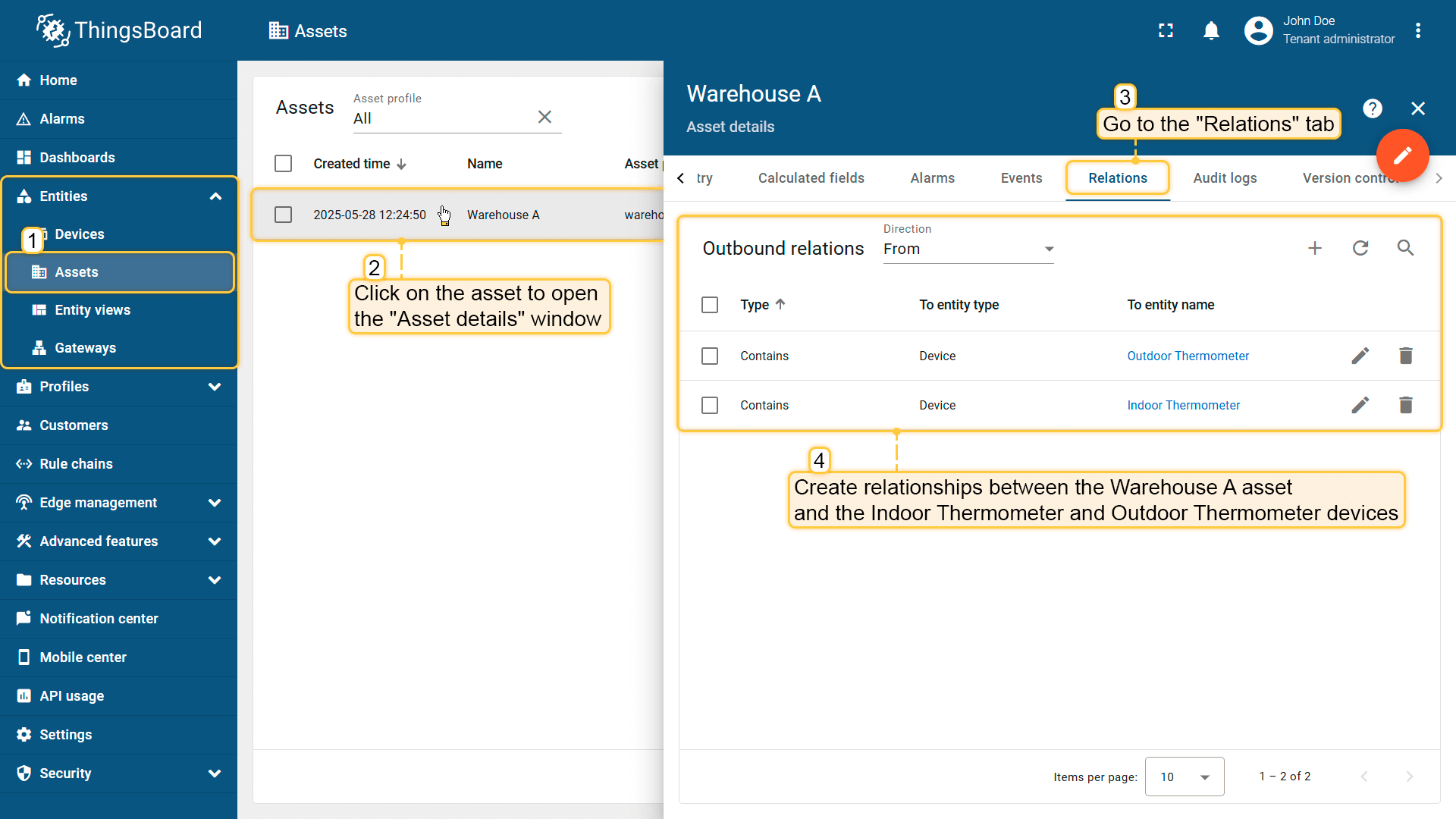Switch to the Audit logs tab
Viewport: 1456px width, 819px height.
1225,178
